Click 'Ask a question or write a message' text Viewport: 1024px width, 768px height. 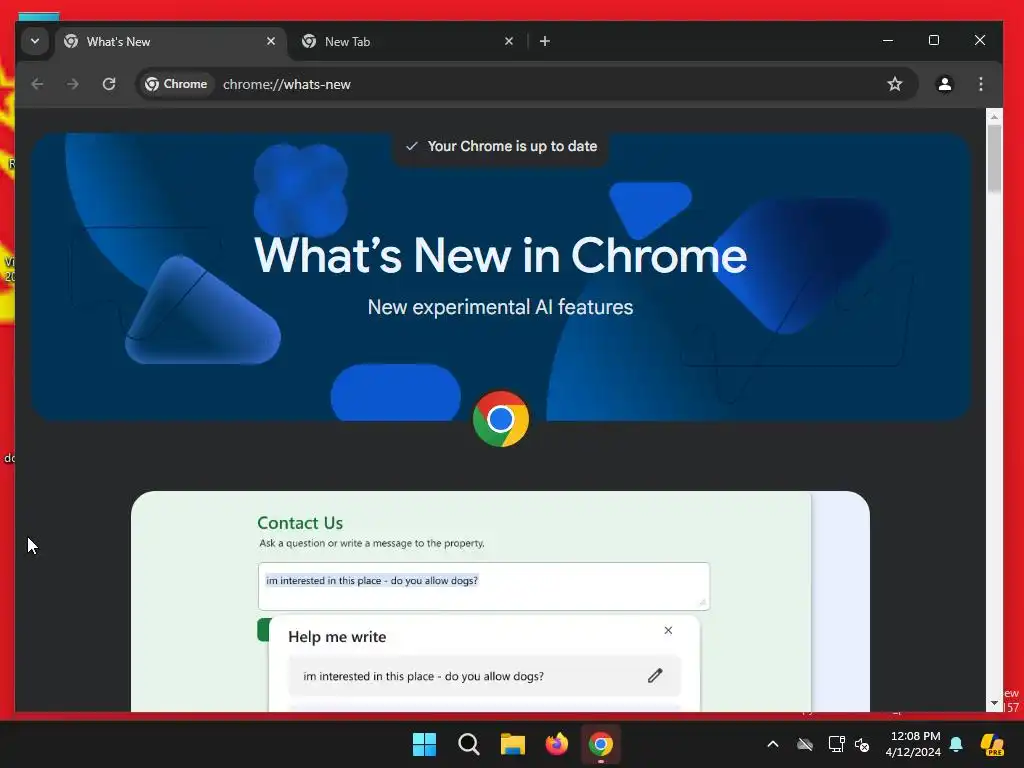point(372,543)
